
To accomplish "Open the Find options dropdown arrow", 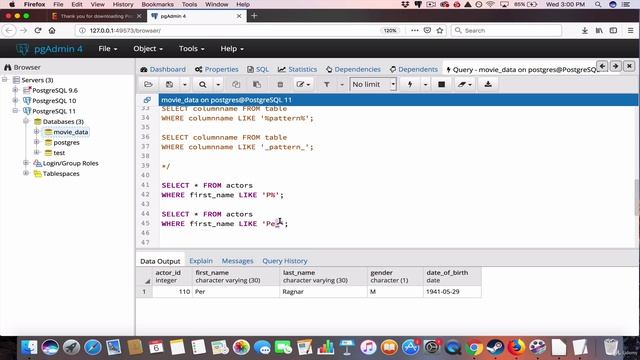I will [x=218, y=84].
